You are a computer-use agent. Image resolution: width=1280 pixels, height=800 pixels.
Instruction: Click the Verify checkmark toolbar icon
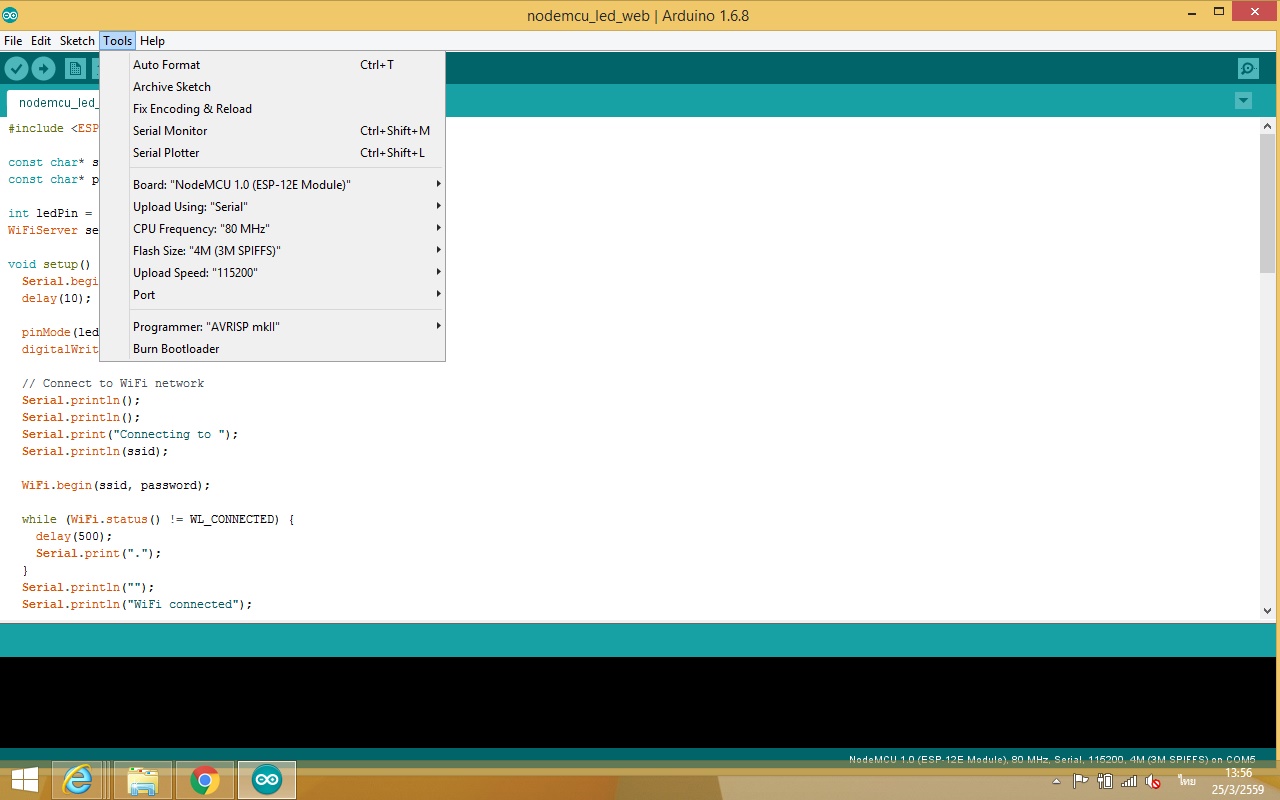16,68
